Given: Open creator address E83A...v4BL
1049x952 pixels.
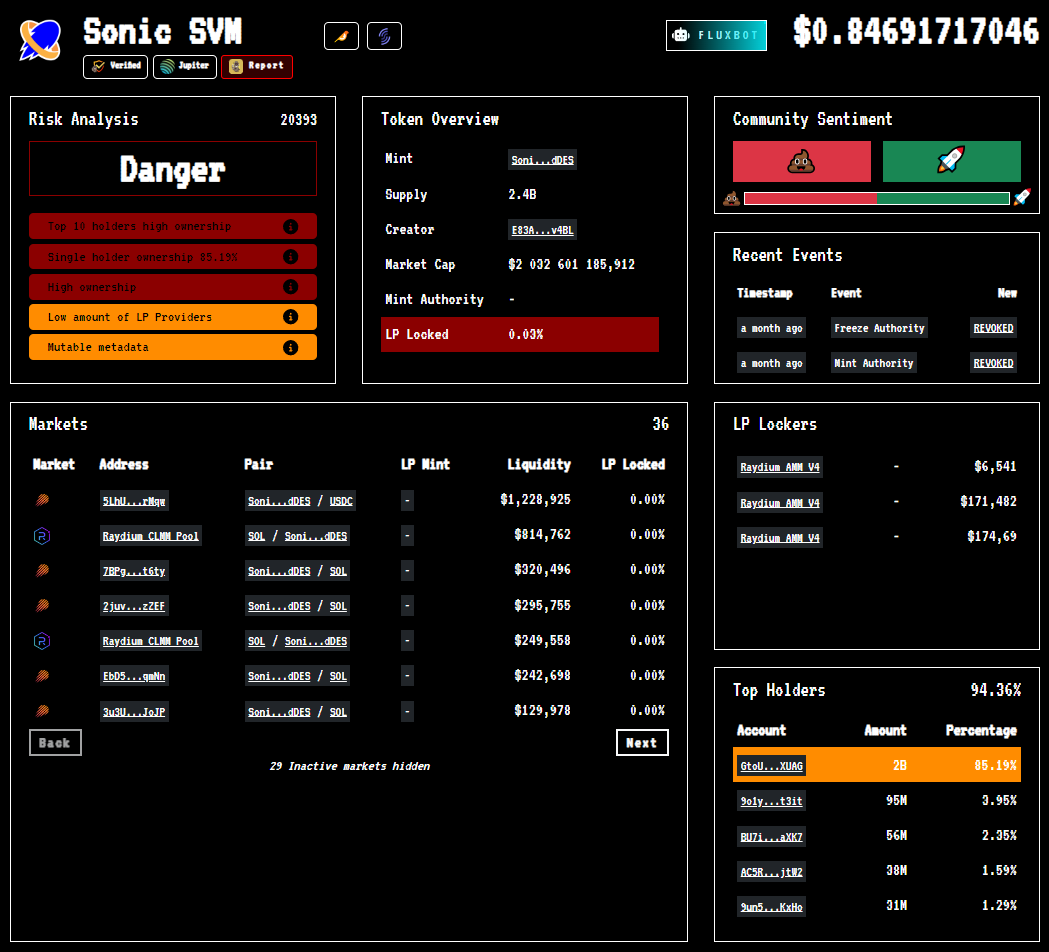Looking at the screenshot, I should point(543,230).
